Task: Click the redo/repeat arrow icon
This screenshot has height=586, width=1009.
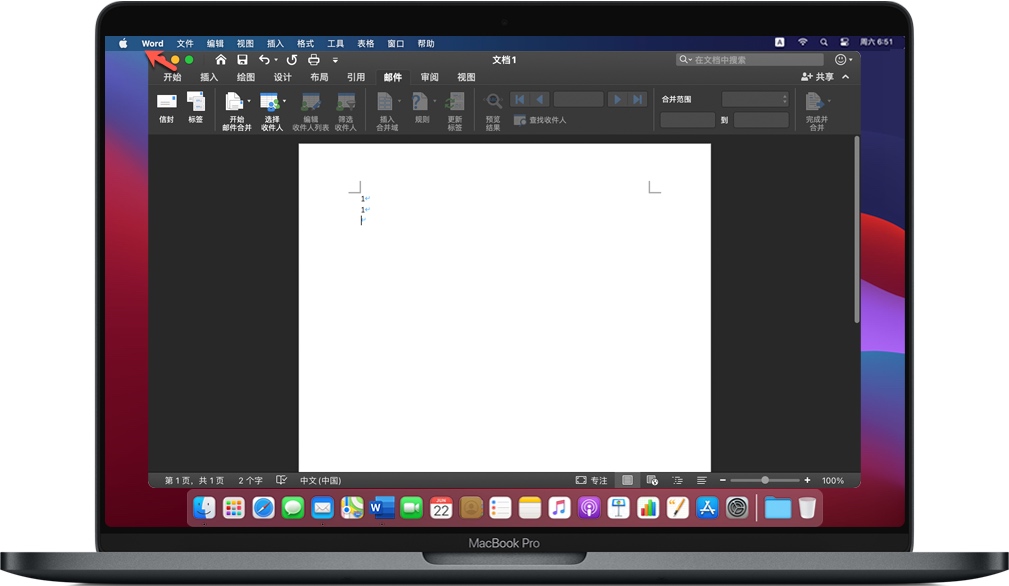Action: pyautogui.click(x=292, y=60)
